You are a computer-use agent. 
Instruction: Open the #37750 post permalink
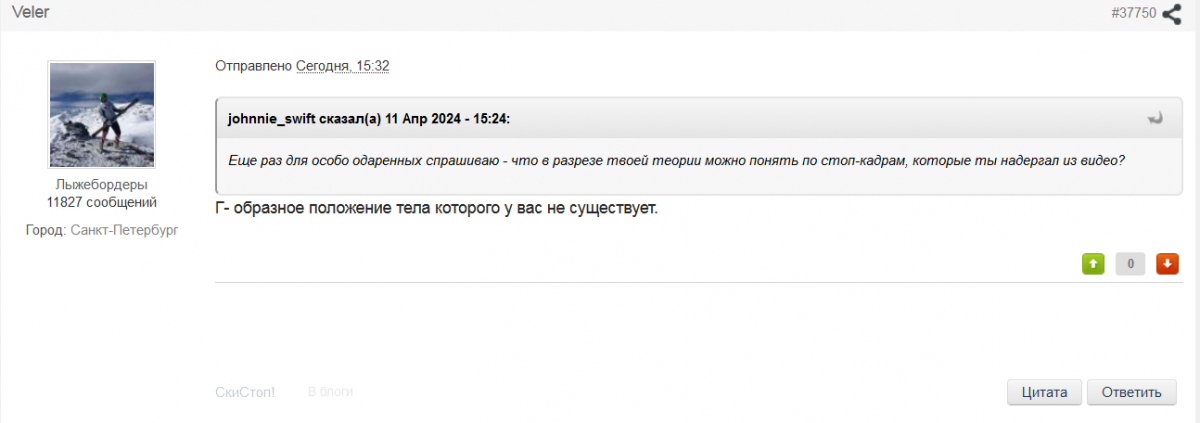pos(1134,13)
